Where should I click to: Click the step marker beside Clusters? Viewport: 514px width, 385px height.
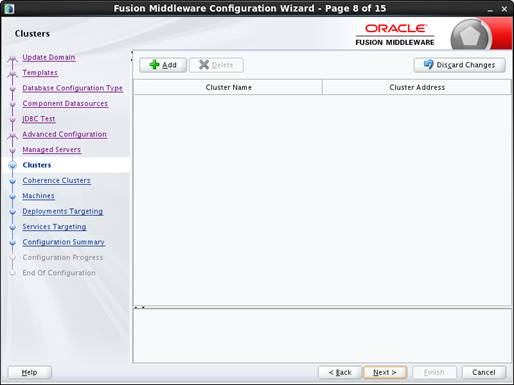13,165
